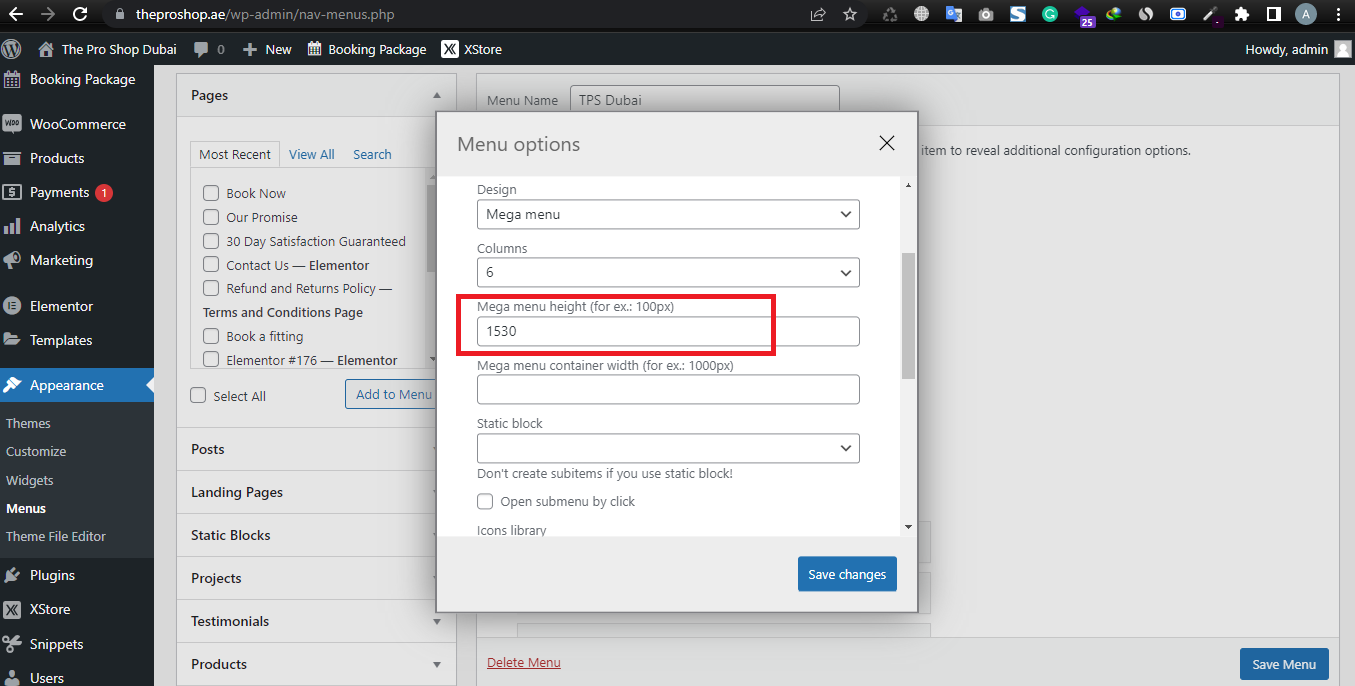
Task: Open the Design dropdown showing Mega menu
Action: point(668,214)
